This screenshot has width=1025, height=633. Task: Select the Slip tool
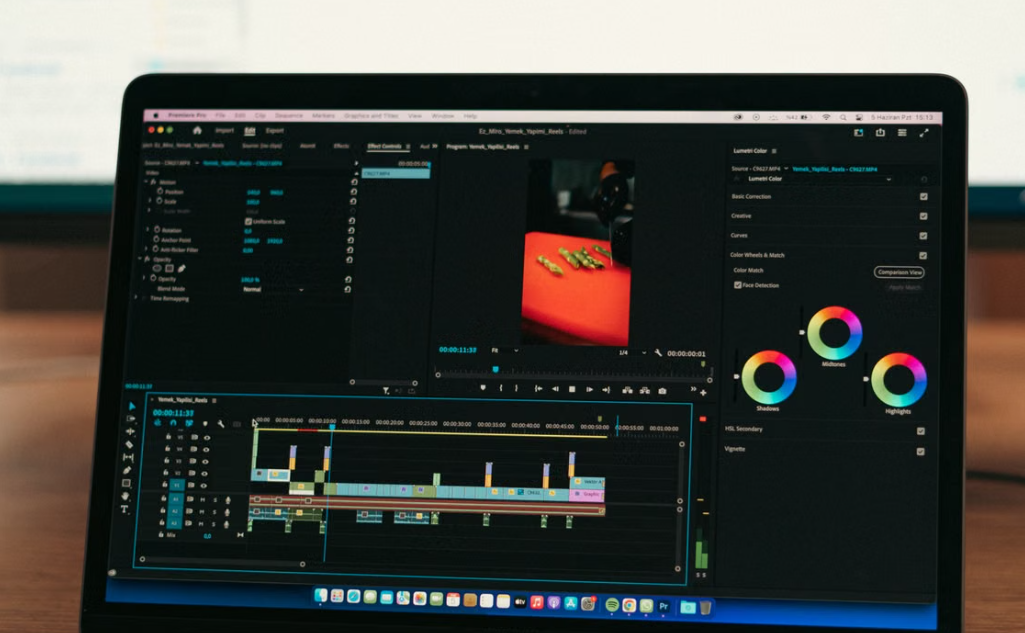pos(128,457)
